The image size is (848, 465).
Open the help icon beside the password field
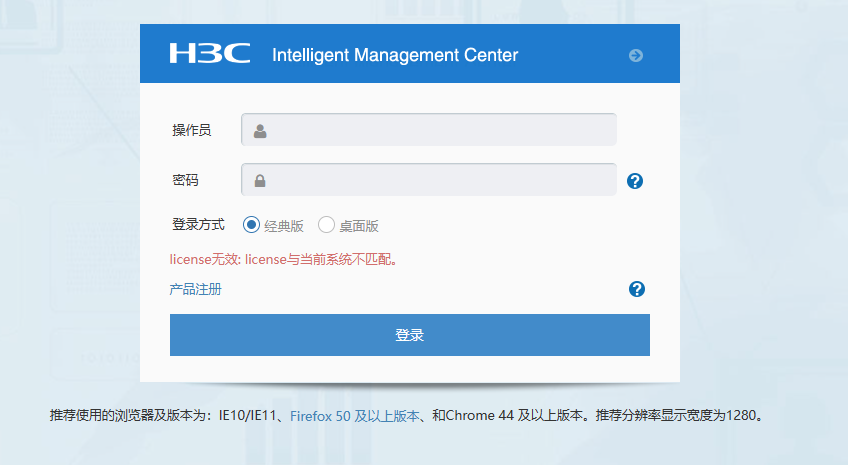point(634,181)
